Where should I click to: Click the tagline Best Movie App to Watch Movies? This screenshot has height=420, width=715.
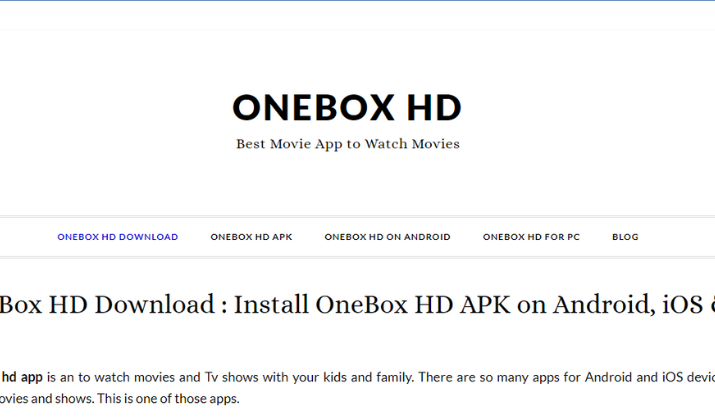[348, 144]
